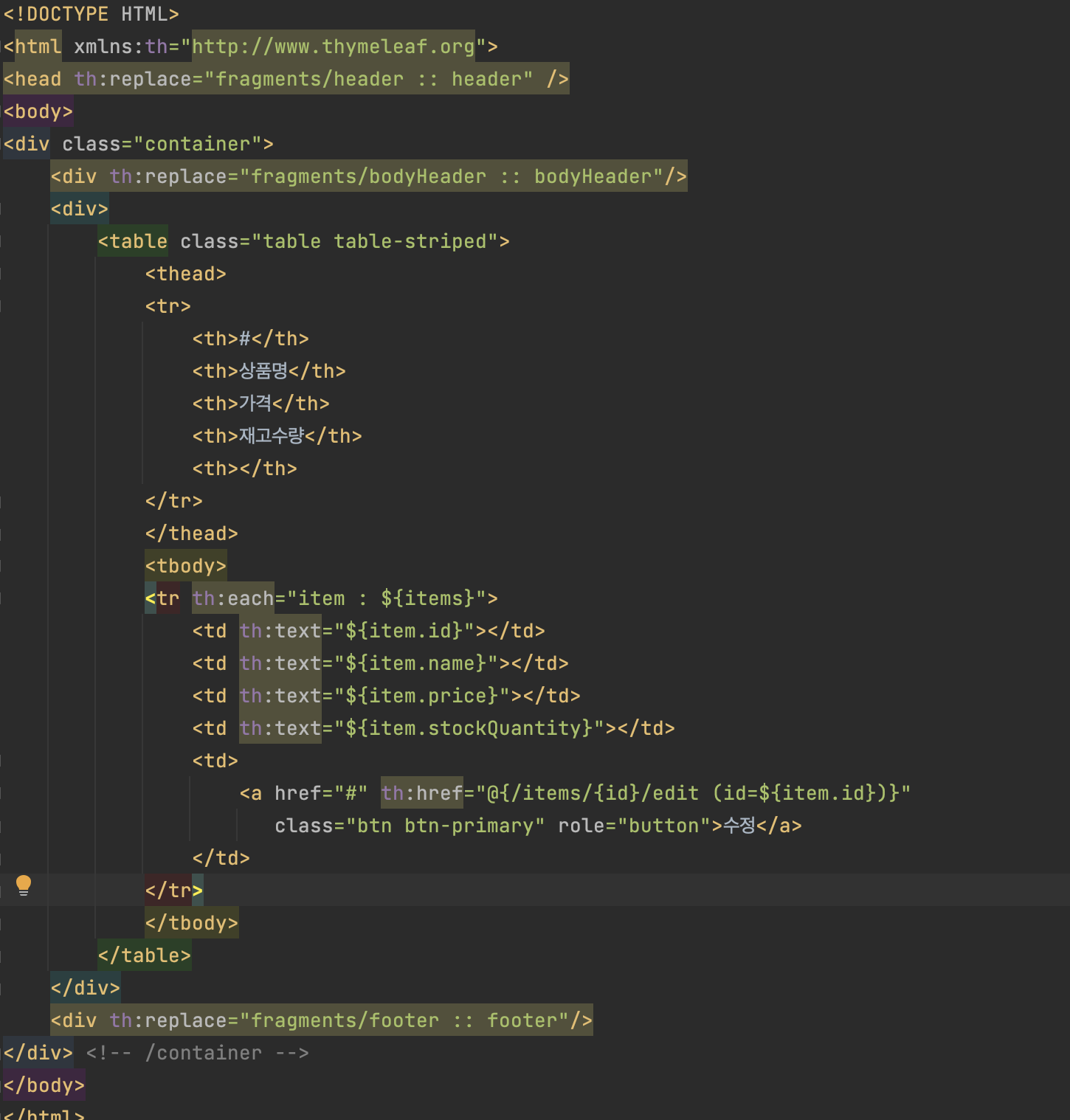The width and height of the screenshot is (1070, 1120).
Task: Click the ${item.id} text expression
Action: tap(404, 631)
